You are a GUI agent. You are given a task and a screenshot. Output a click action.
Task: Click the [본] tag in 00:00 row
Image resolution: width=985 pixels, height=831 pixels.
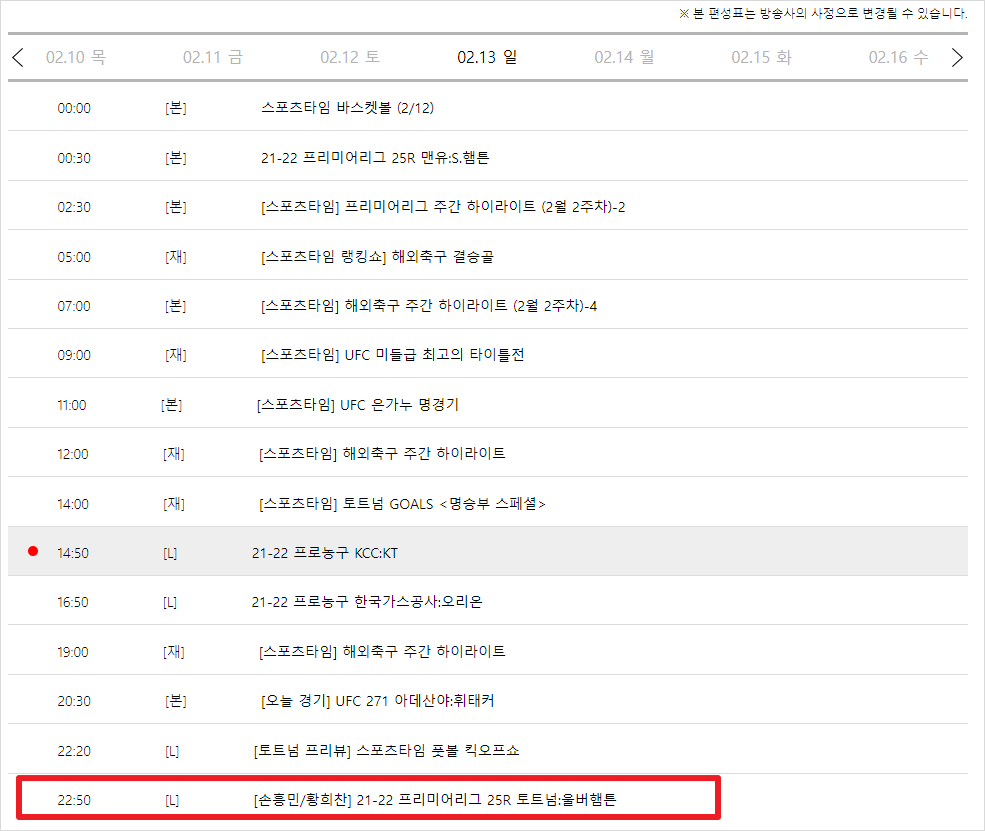click(176, 108)
